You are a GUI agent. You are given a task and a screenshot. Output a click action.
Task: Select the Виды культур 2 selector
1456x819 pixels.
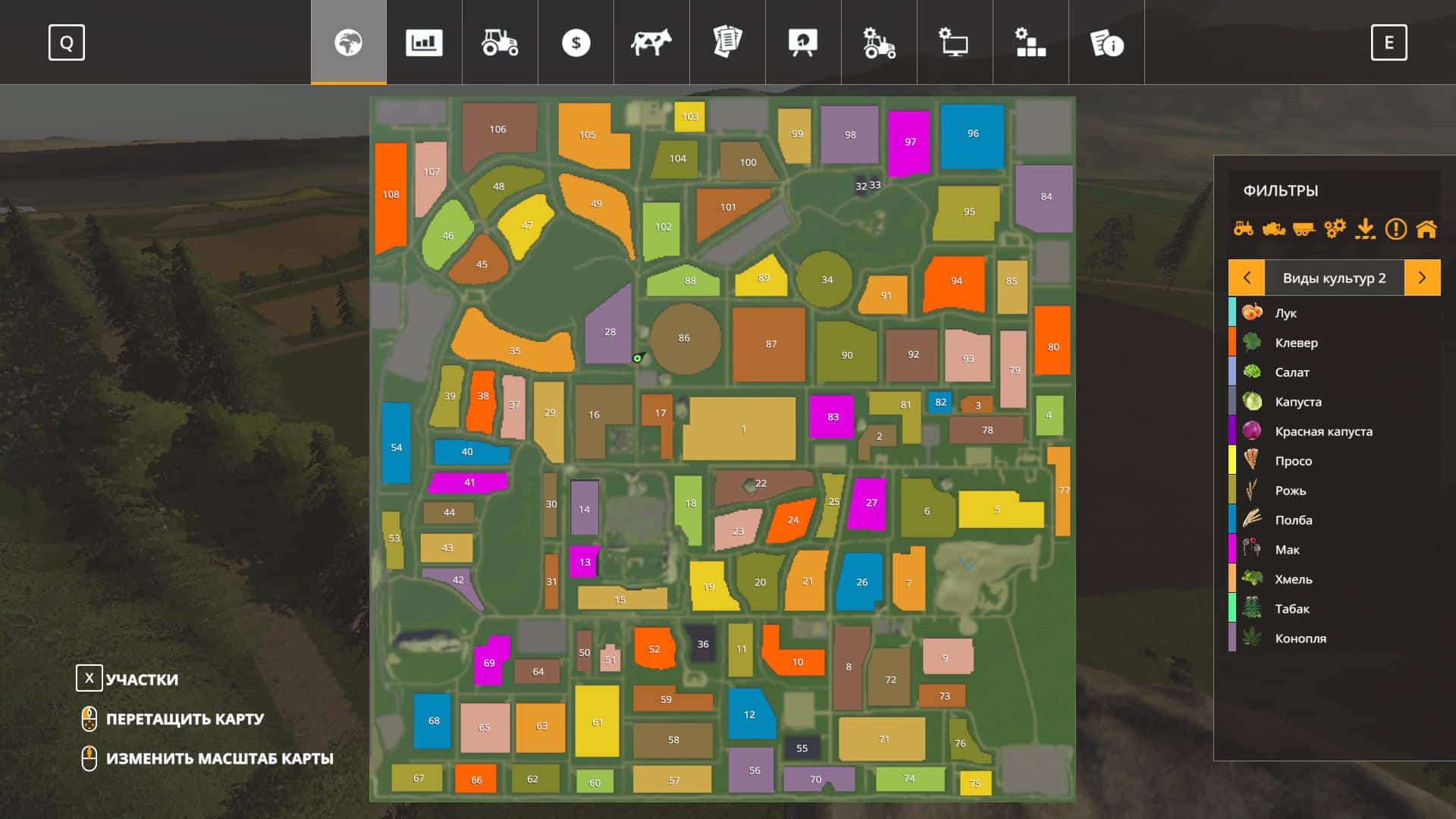tap(1334, 278)
